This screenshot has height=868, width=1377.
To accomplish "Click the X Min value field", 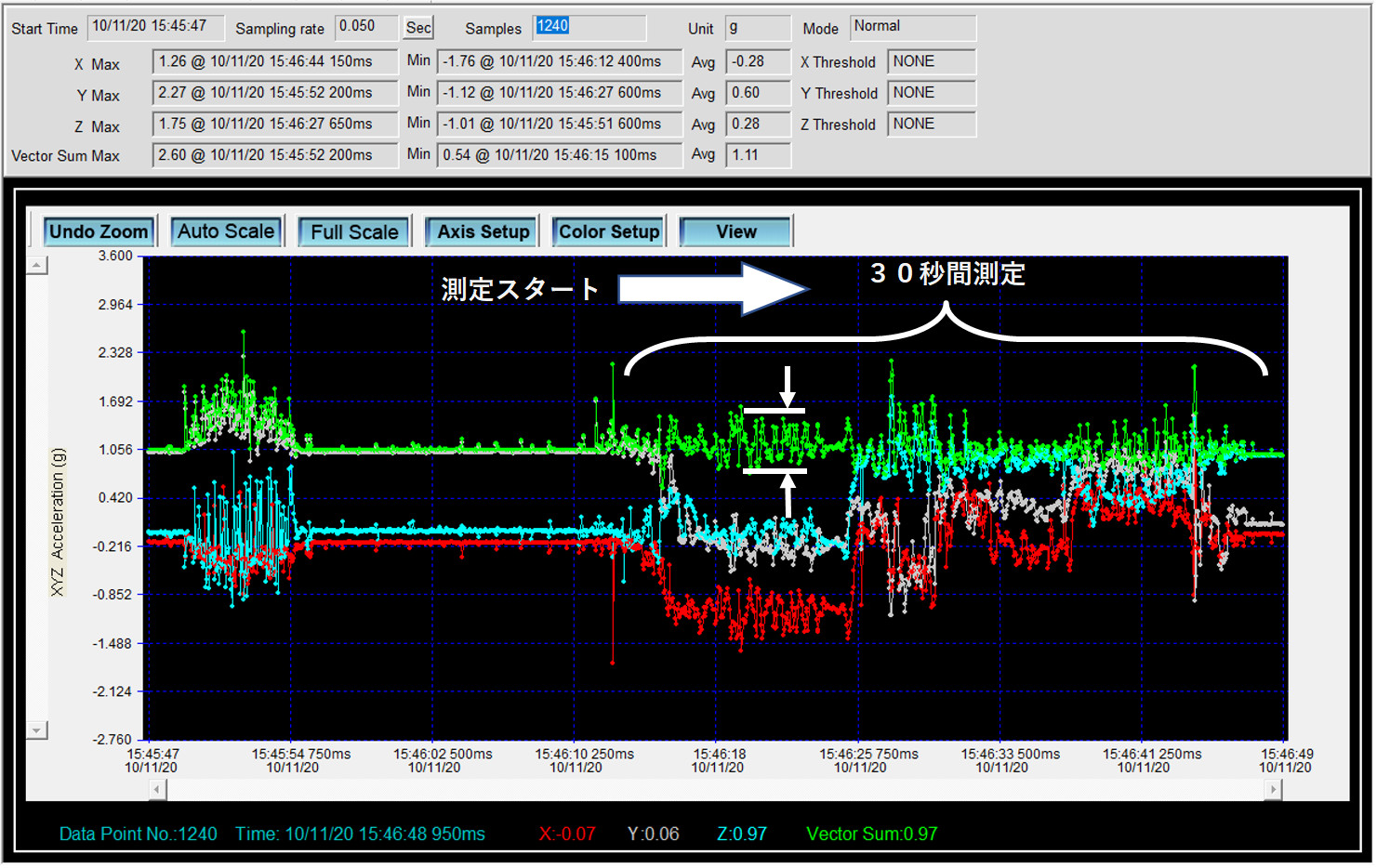I will [560, 62].
